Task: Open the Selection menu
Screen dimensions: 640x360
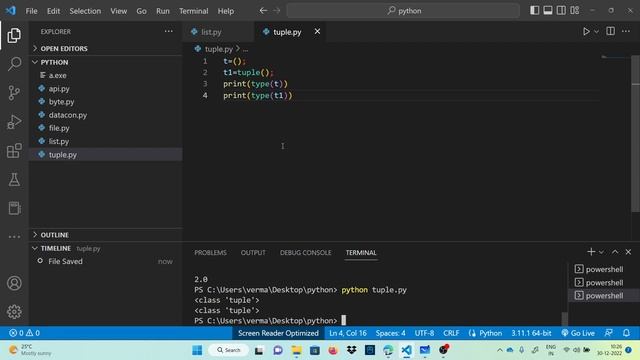Action: (85, 11)
